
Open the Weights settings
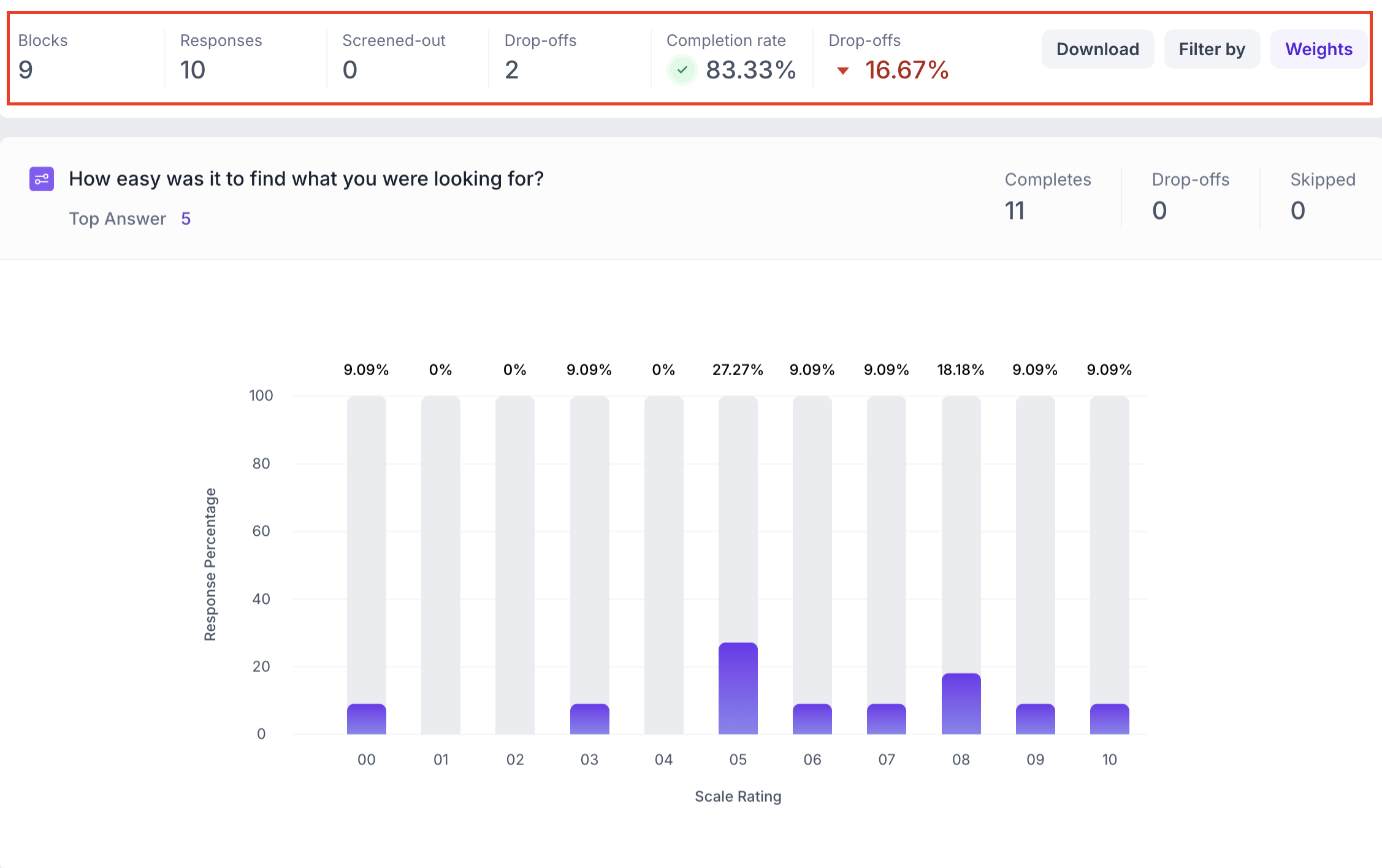(x=1318, y=49)
